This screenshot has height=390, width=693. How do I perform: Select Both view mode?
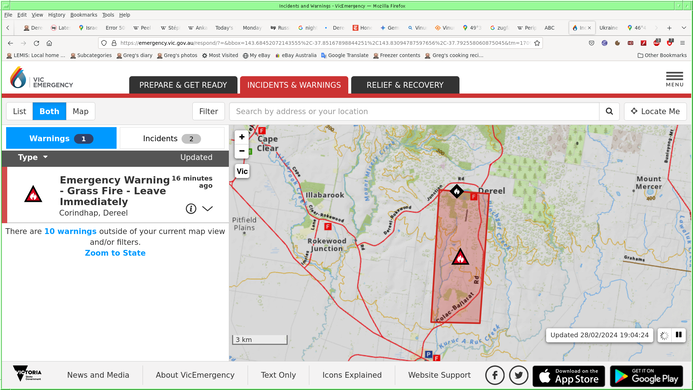[x=49, y=111]
